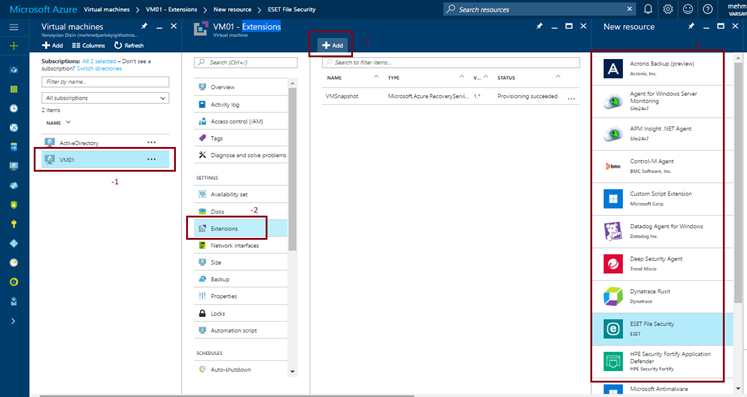Open the Activity log menu item

click(x=241, y=104)
